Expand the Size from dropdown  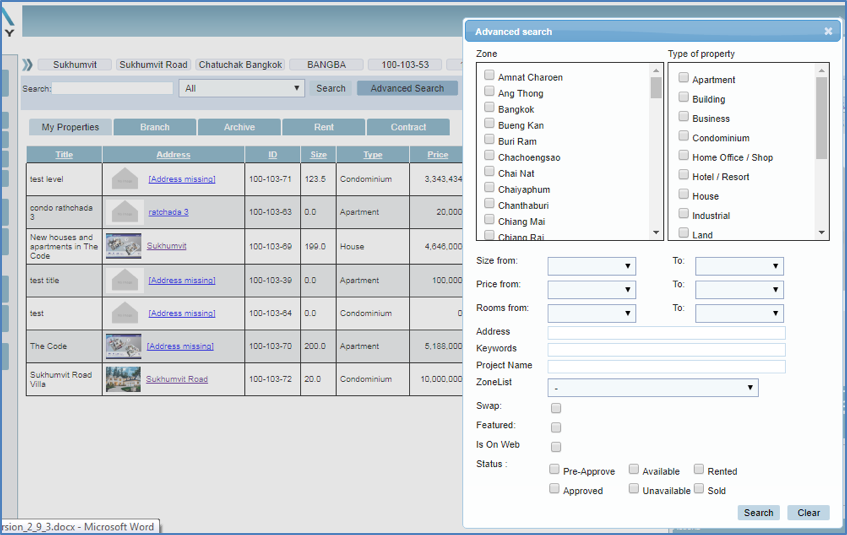(591, 266)
